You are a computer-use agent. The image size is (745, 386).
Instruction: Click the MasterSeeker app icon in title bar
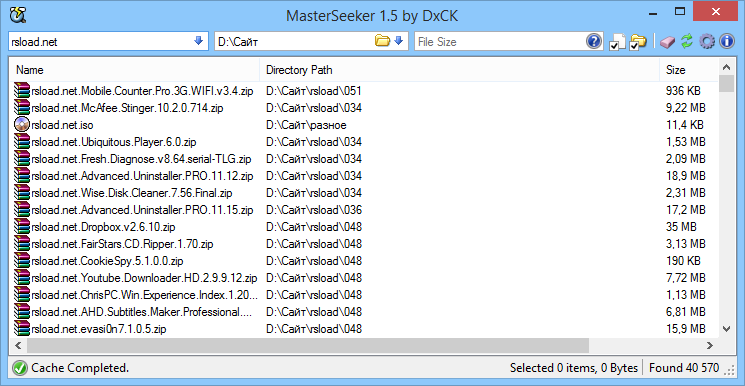coord(18,15)
